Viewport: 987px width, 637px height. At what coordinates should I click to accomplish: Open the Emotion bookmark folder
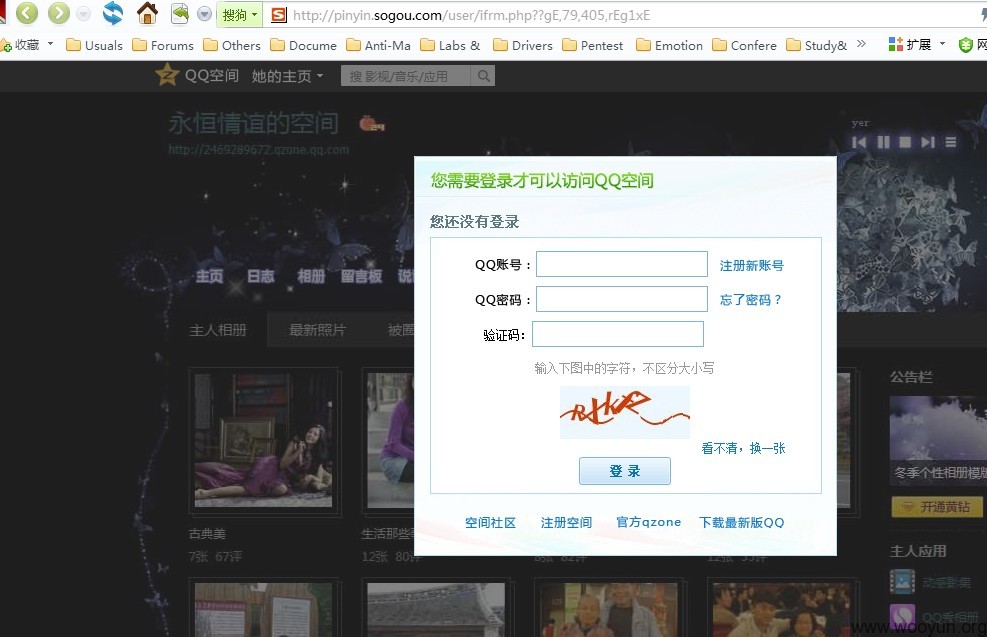(x=669, y=45)
